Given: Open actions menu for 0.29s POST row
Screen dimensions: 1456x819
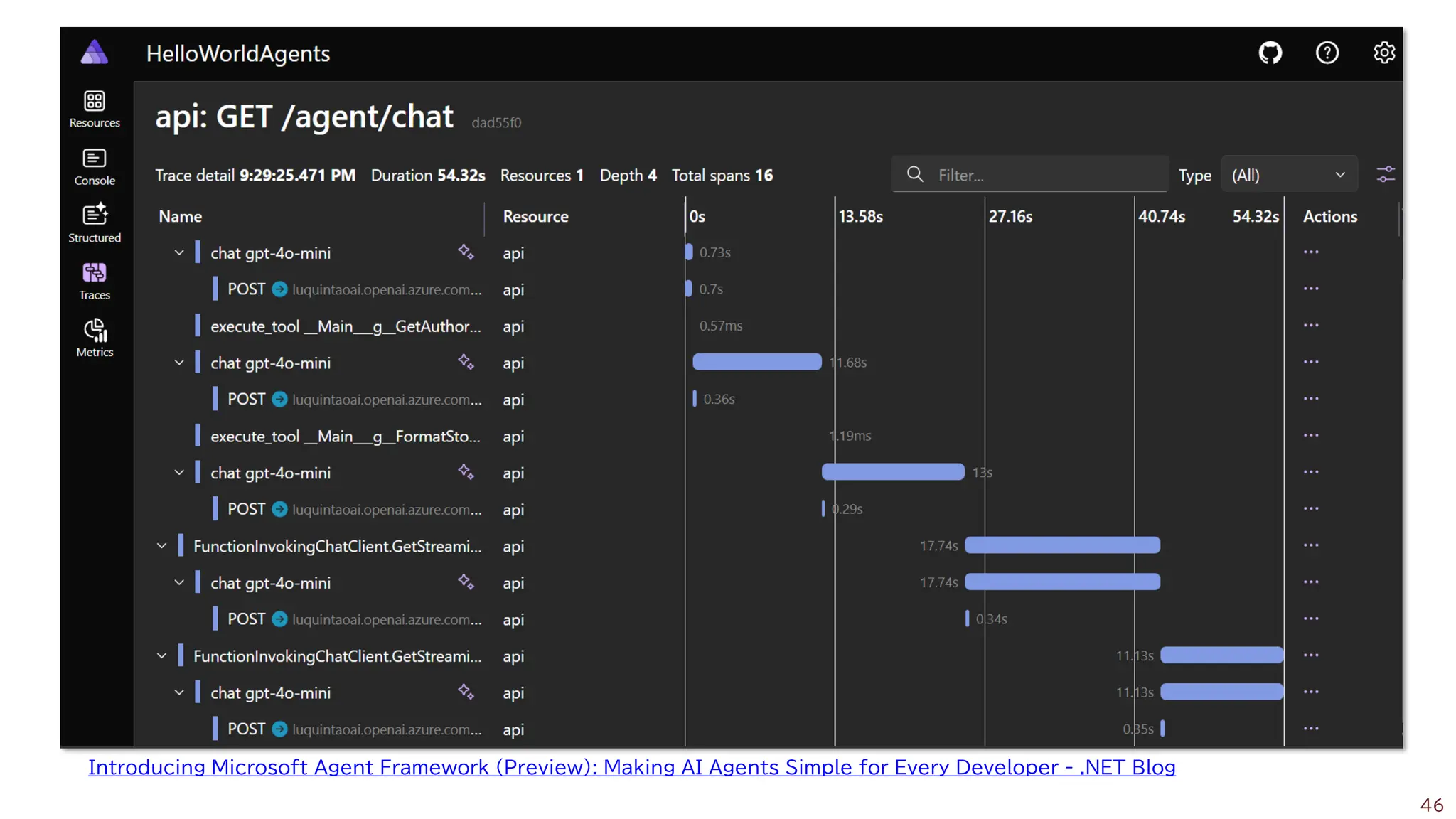Looking at the screenshot, I should [x=1311, y=509].
